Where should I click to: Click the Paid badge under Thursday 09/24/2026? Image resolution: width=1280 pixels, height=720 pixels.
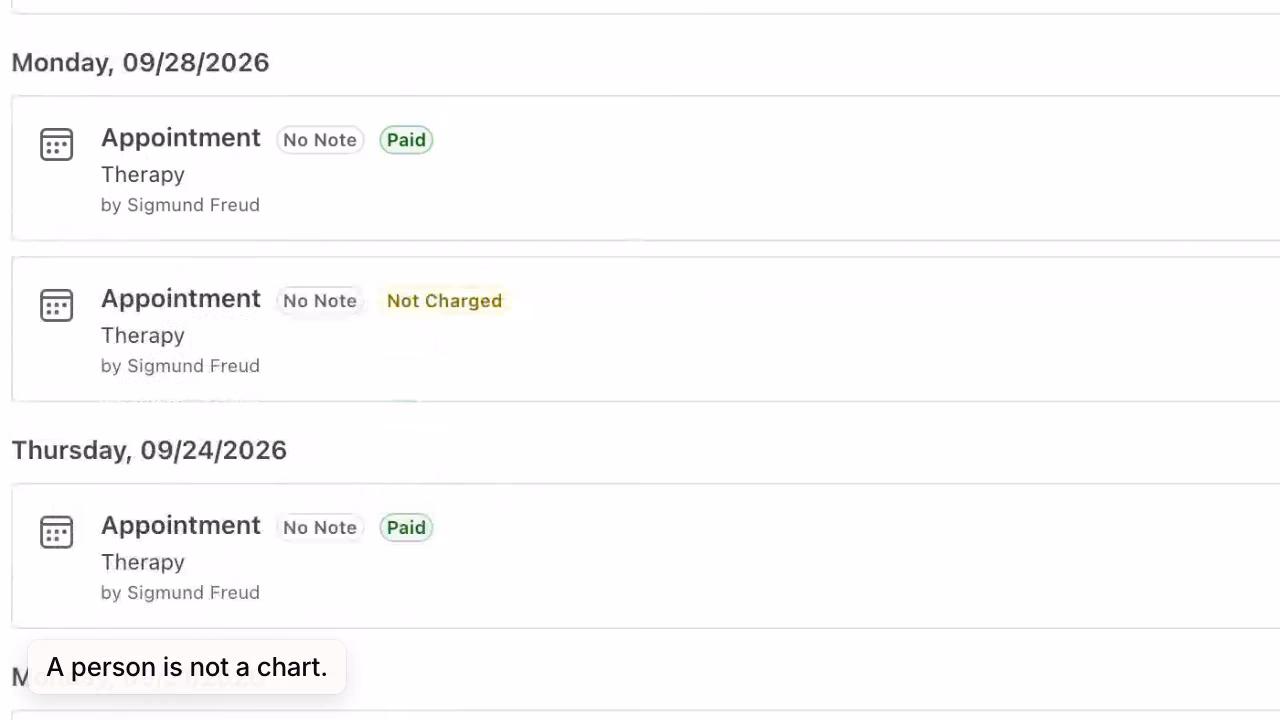click(x=406, y=528)
